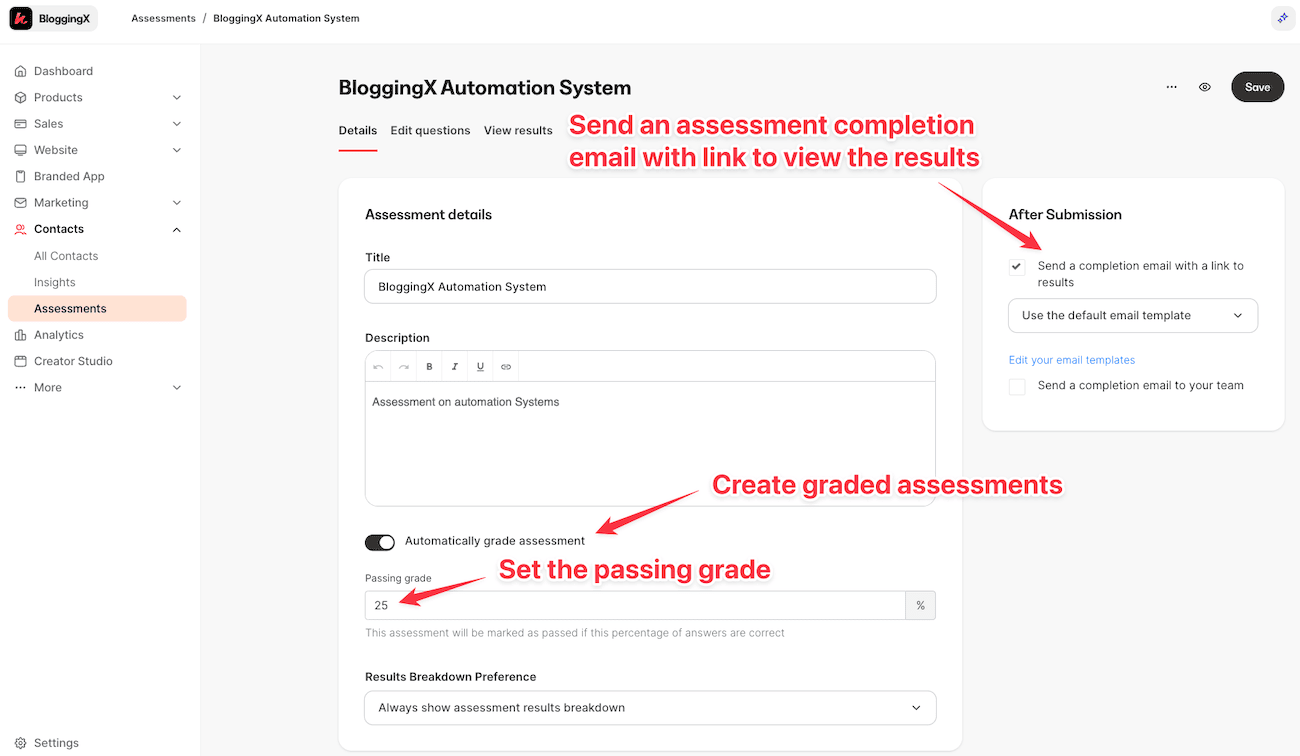Open more options via the ellipsis icon
Screen dimensions: 1300x756
coord(1171,87)
